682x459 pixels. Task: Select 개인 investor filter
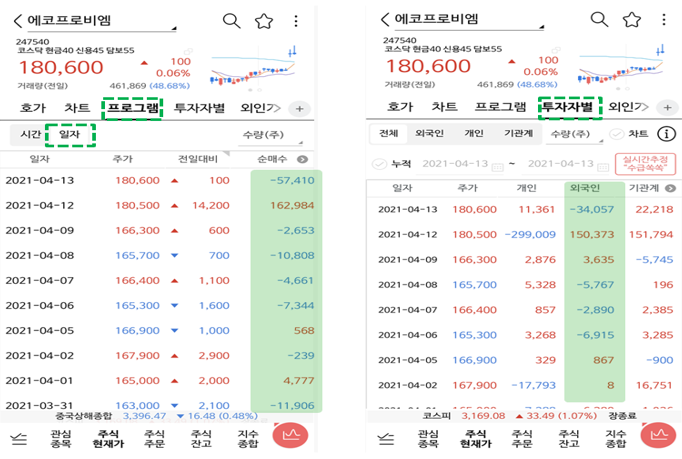(x=474, y=133)
